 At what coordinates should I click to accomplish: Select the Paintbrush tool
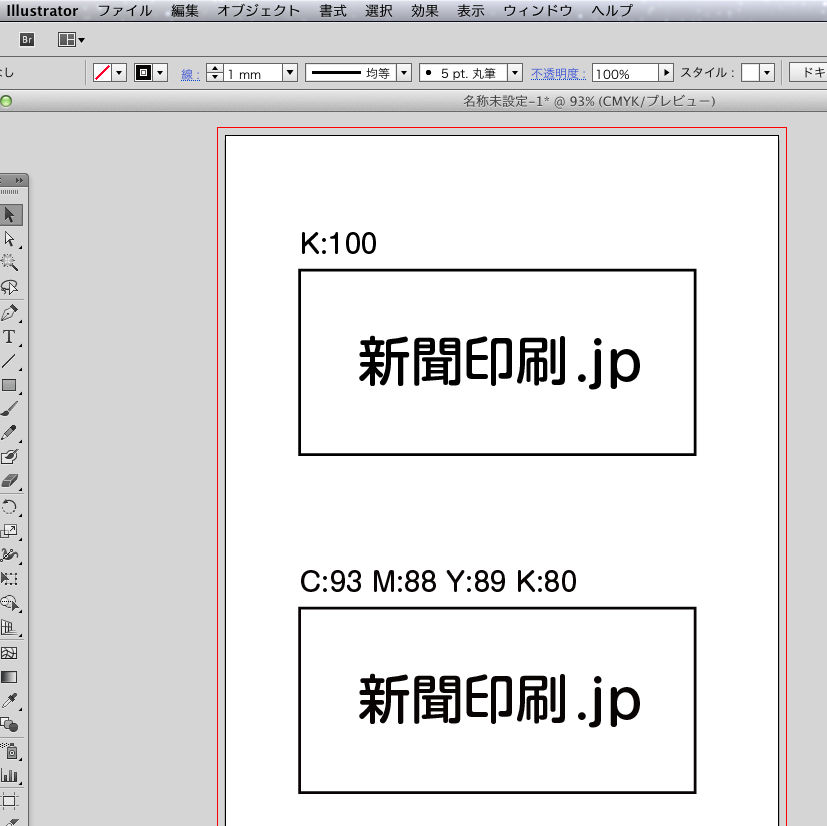tap(10, 409)
